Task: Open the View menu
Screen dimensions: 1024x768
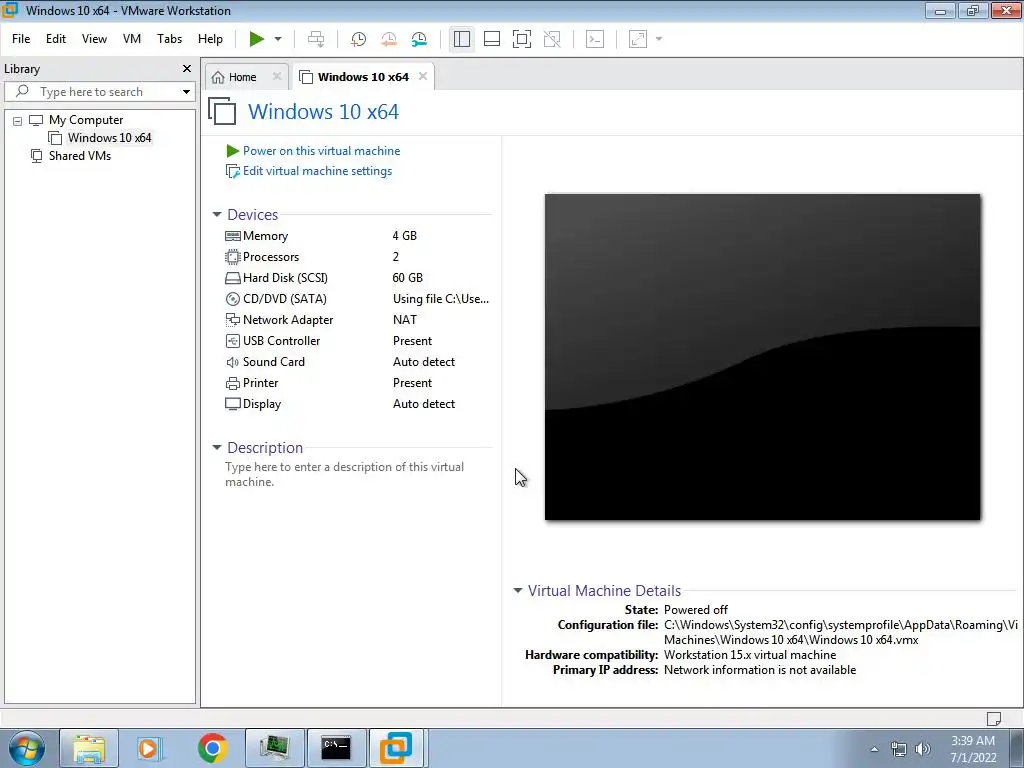Action: (x=94, y=39)
